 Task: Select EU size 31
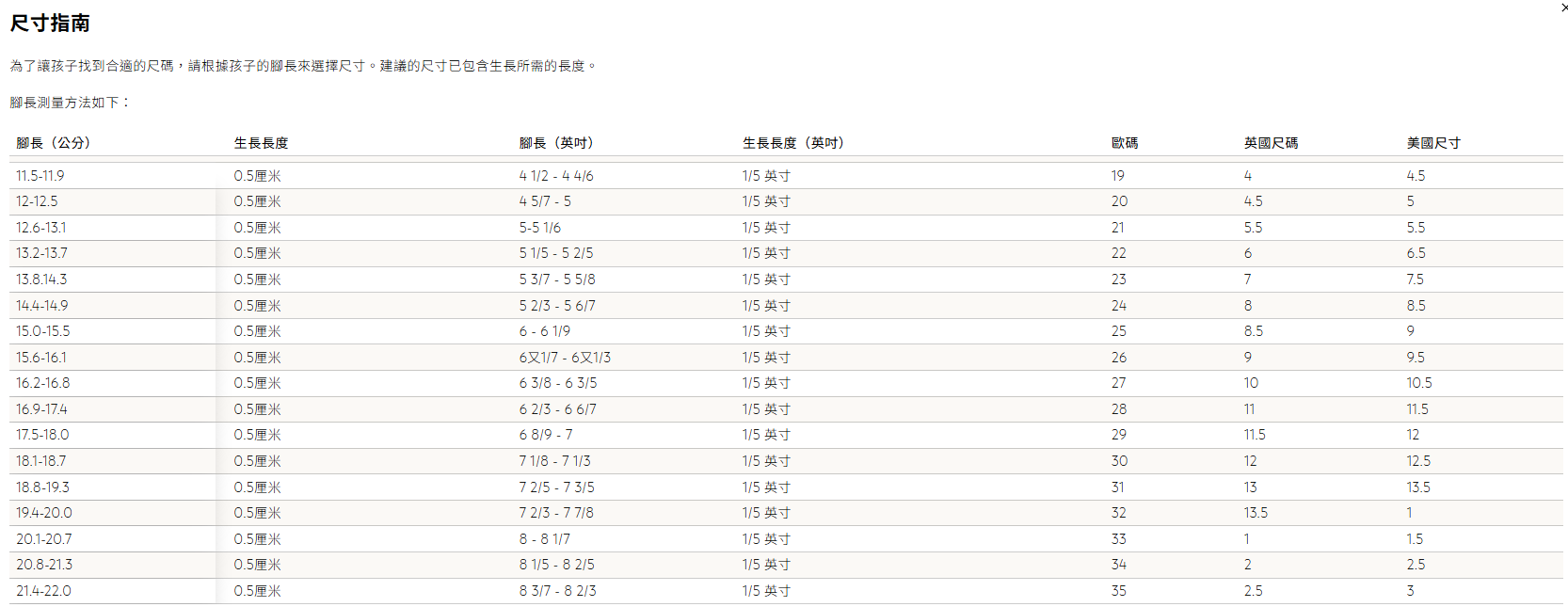coord(1118,487)
